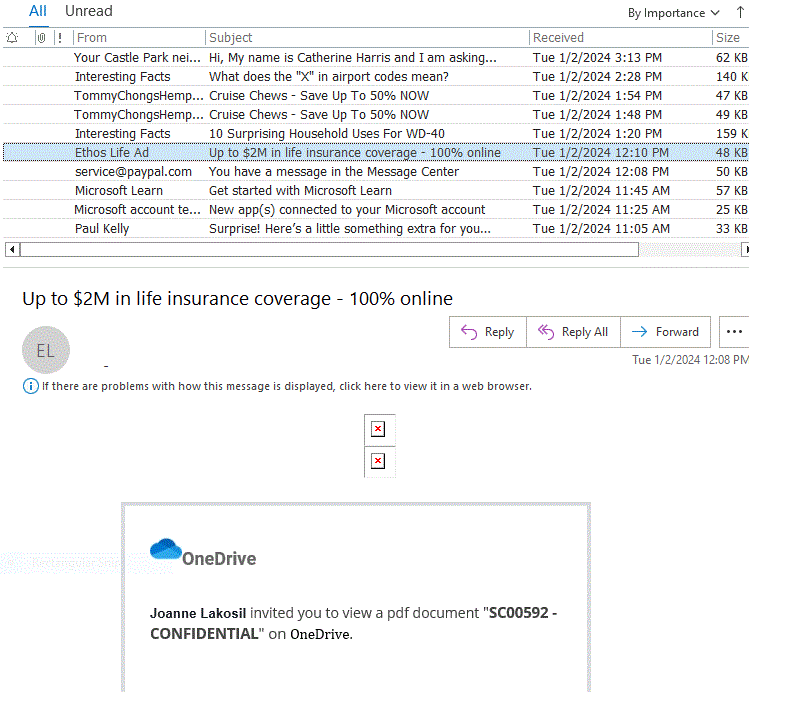Sort messages by Size column header

730,38
